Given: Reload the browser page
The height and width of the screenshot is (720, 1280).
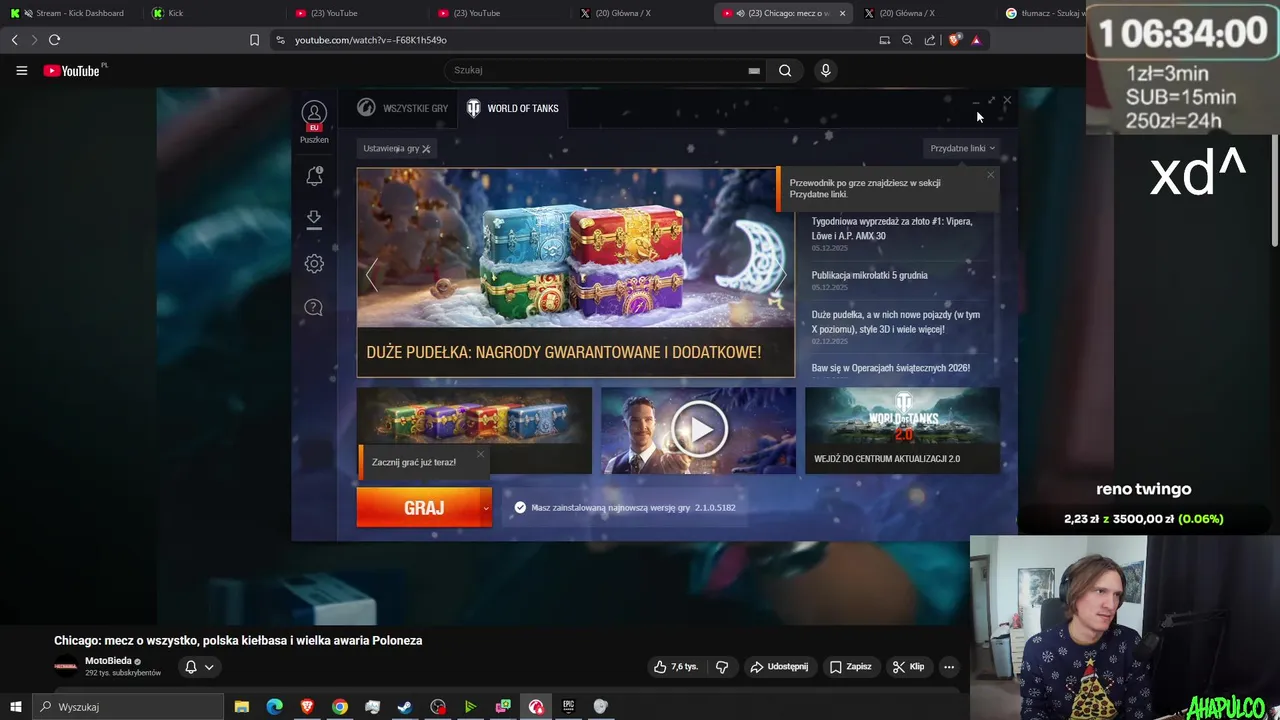Looking at the screenshot, I should 54,40.
